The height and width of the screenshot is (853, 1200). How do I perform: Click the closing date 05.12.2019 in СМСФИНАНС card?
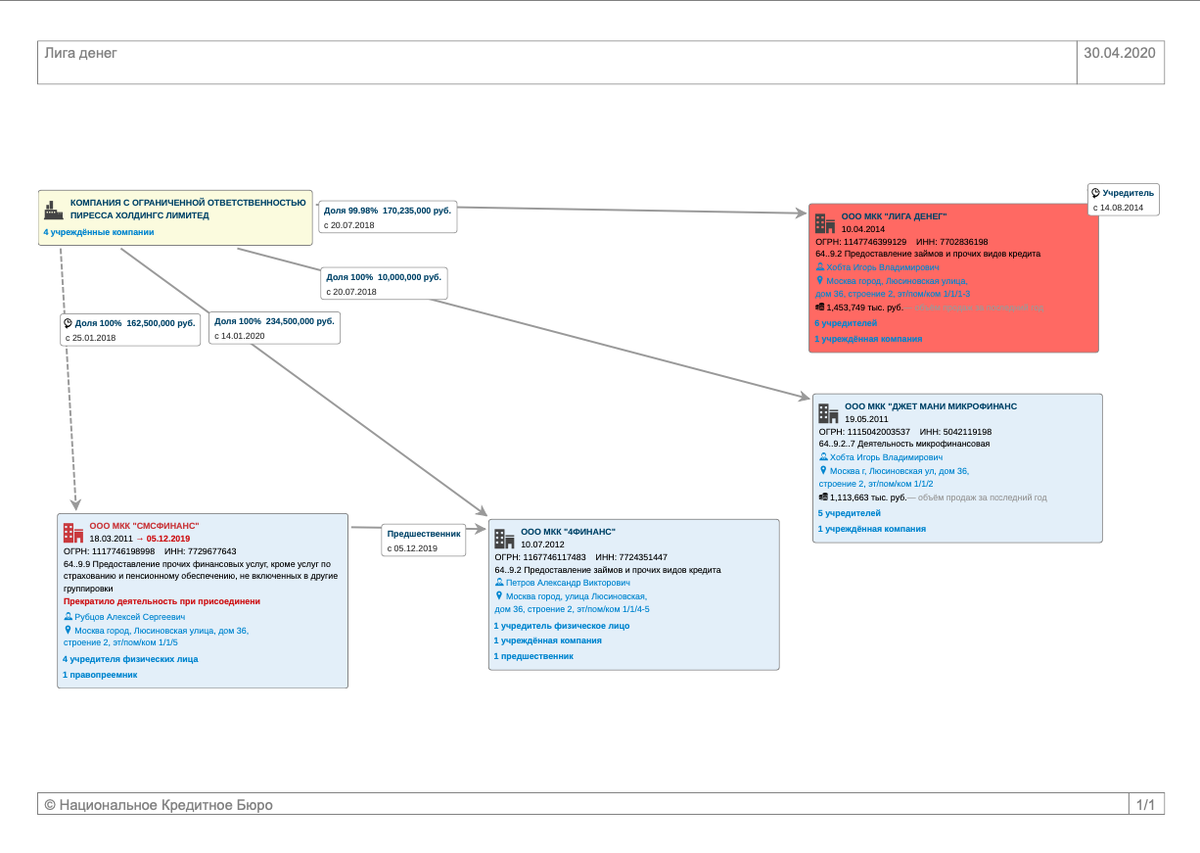[167, 538]
